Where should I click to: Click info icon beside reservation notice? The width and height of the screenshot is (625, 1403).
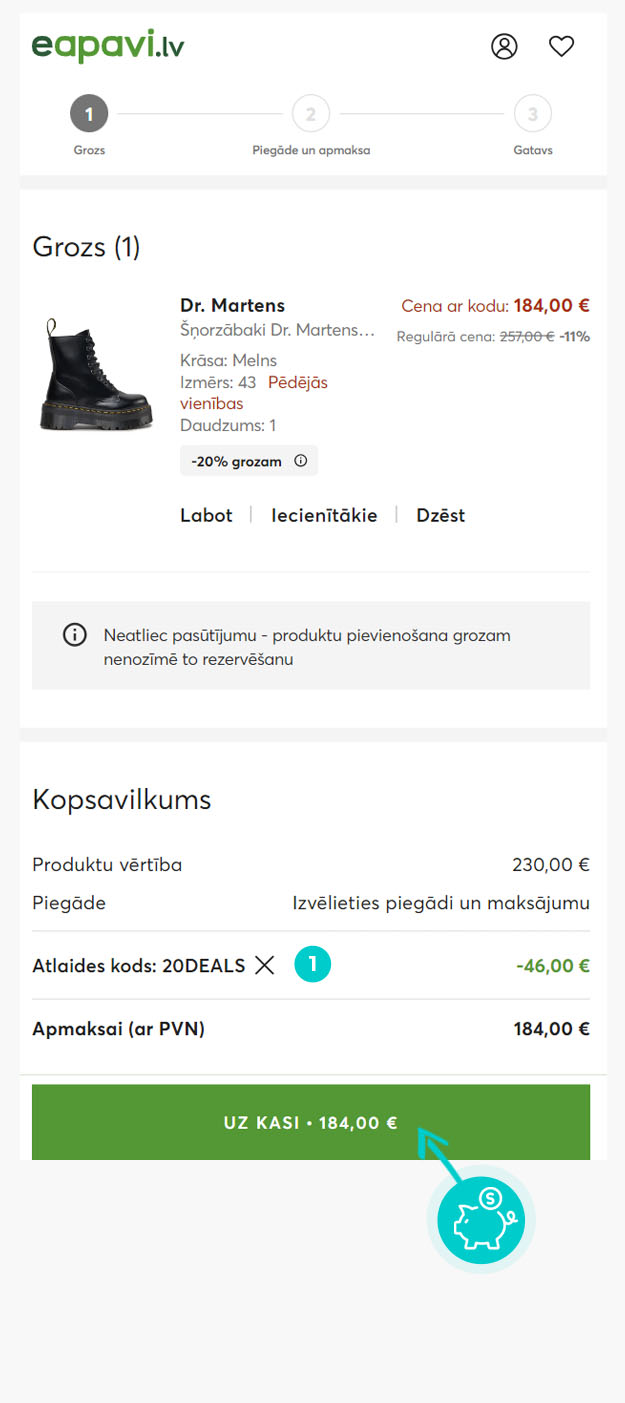(75, 635)
